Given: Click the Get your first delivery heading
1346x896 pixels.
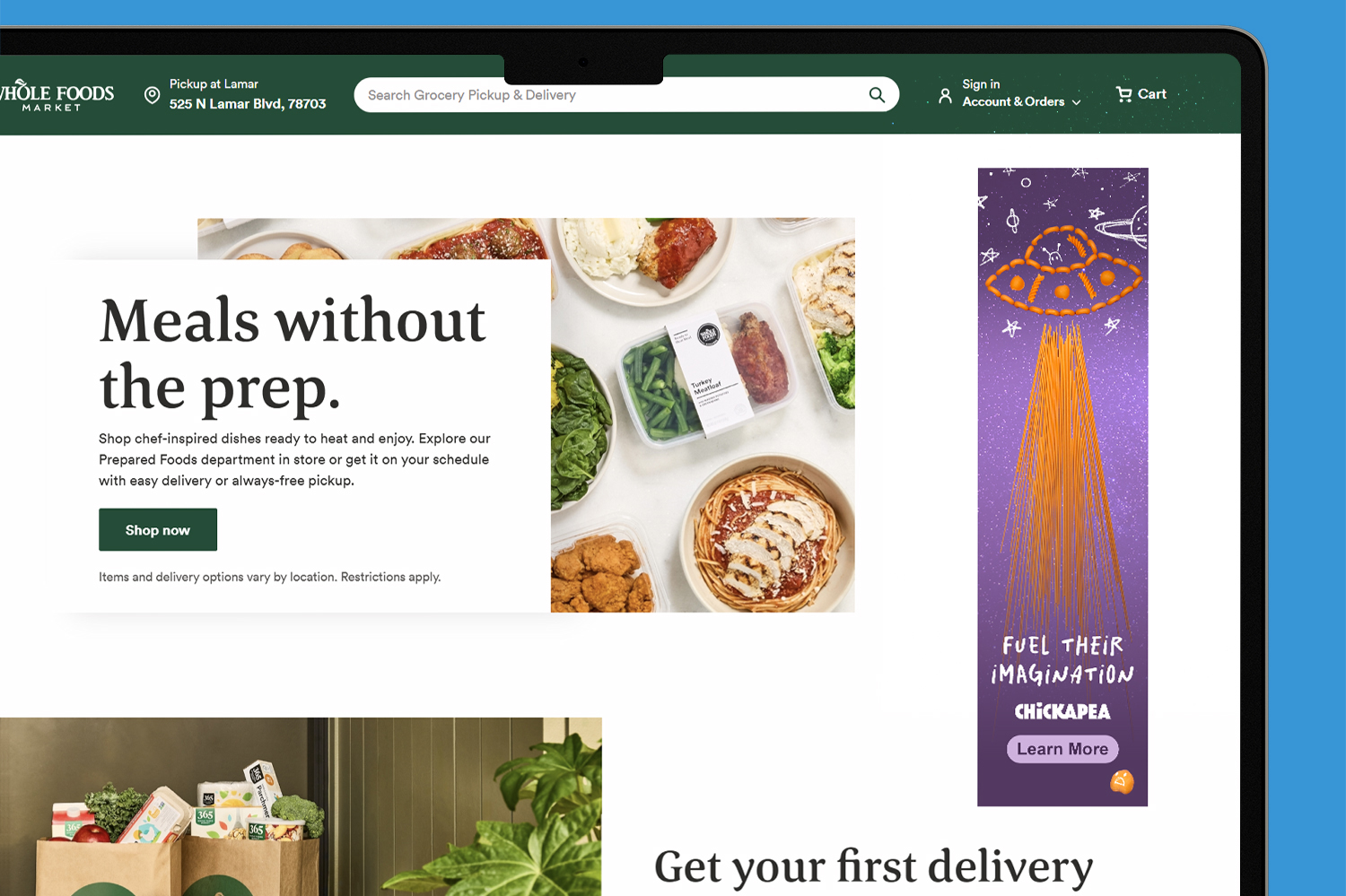Looking at the screenshot, I should [x=874, y=866].
